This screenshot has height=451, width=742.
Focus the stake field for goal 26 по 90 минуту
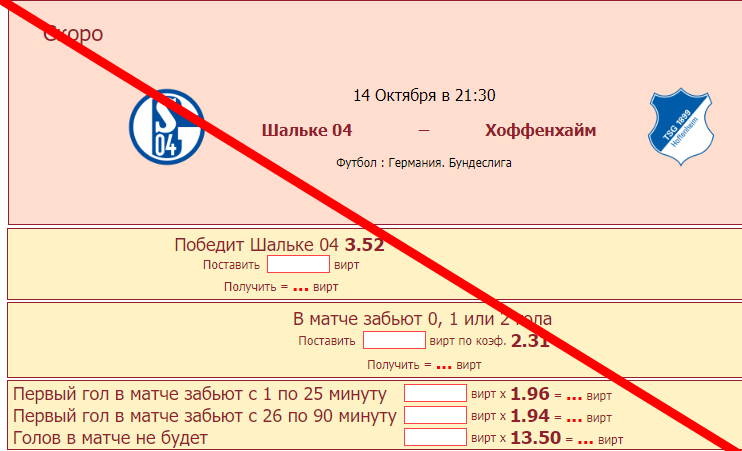[435, 416]
